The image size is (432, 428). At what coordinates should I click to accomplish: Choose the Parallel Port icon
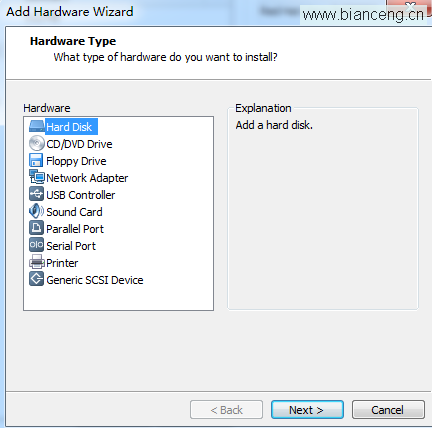pos(36,228)
